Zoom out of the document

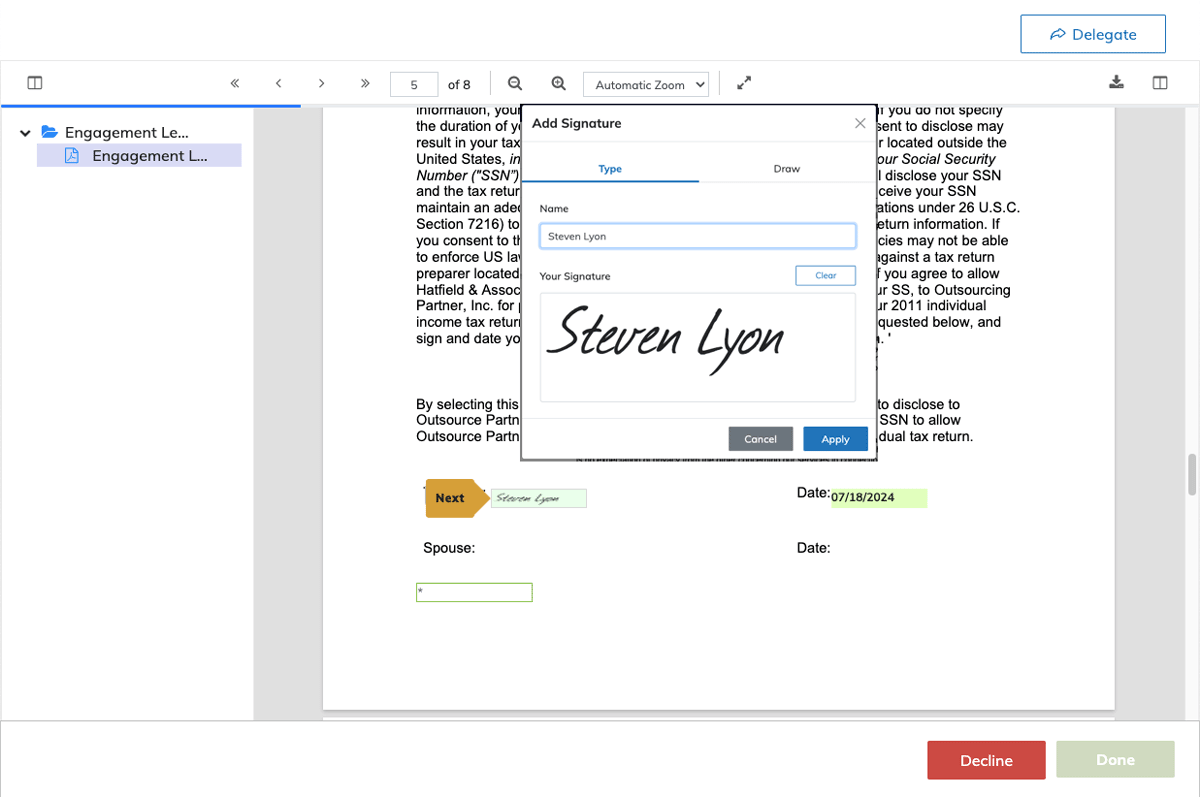coord(515,84)
